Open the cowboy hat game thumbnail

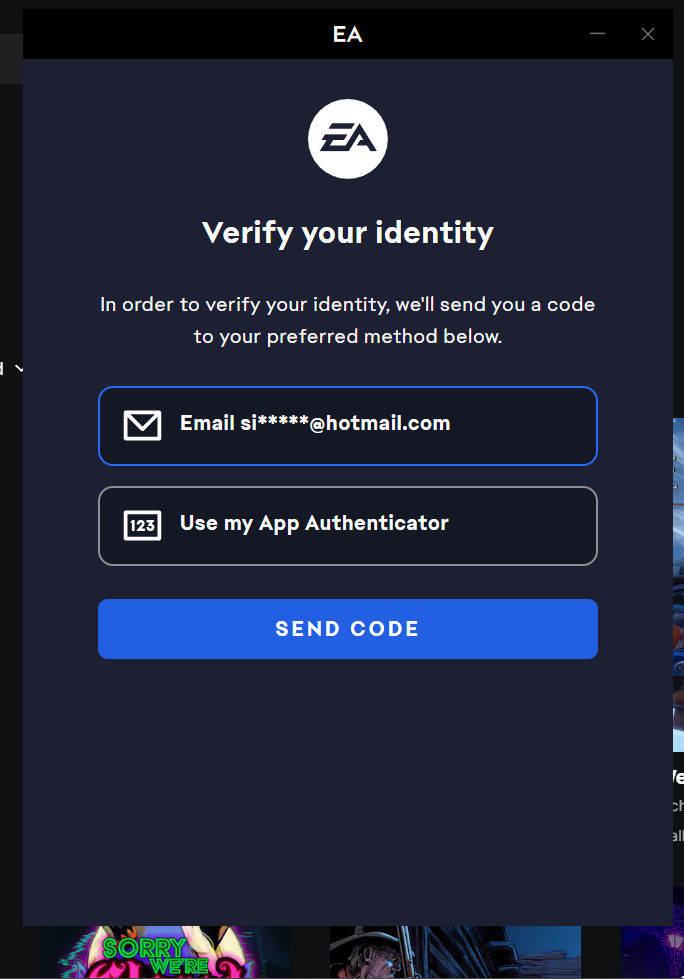(455, 955)
